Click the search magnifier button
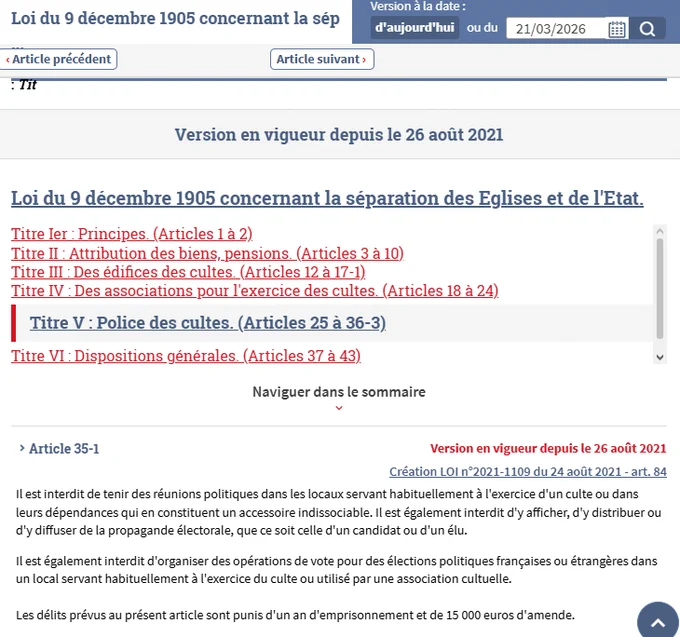Viewport: 680px width, 637px height. click(647, 29)
